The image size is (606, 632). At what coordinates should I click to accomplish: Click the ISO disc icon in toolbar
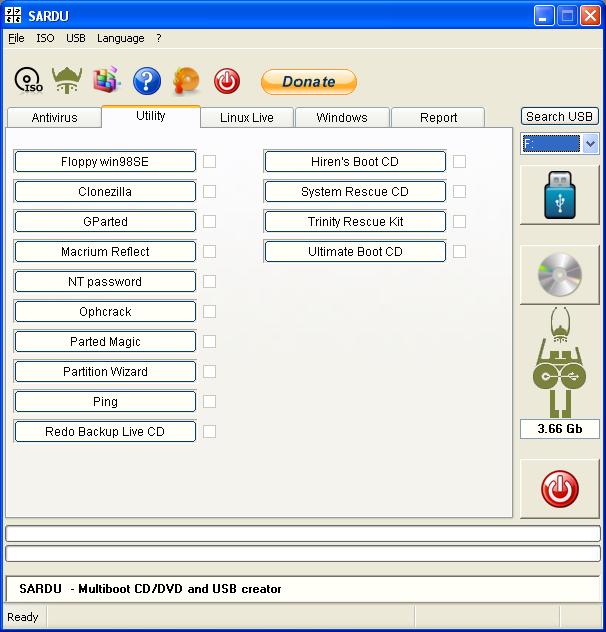point(28,80)
